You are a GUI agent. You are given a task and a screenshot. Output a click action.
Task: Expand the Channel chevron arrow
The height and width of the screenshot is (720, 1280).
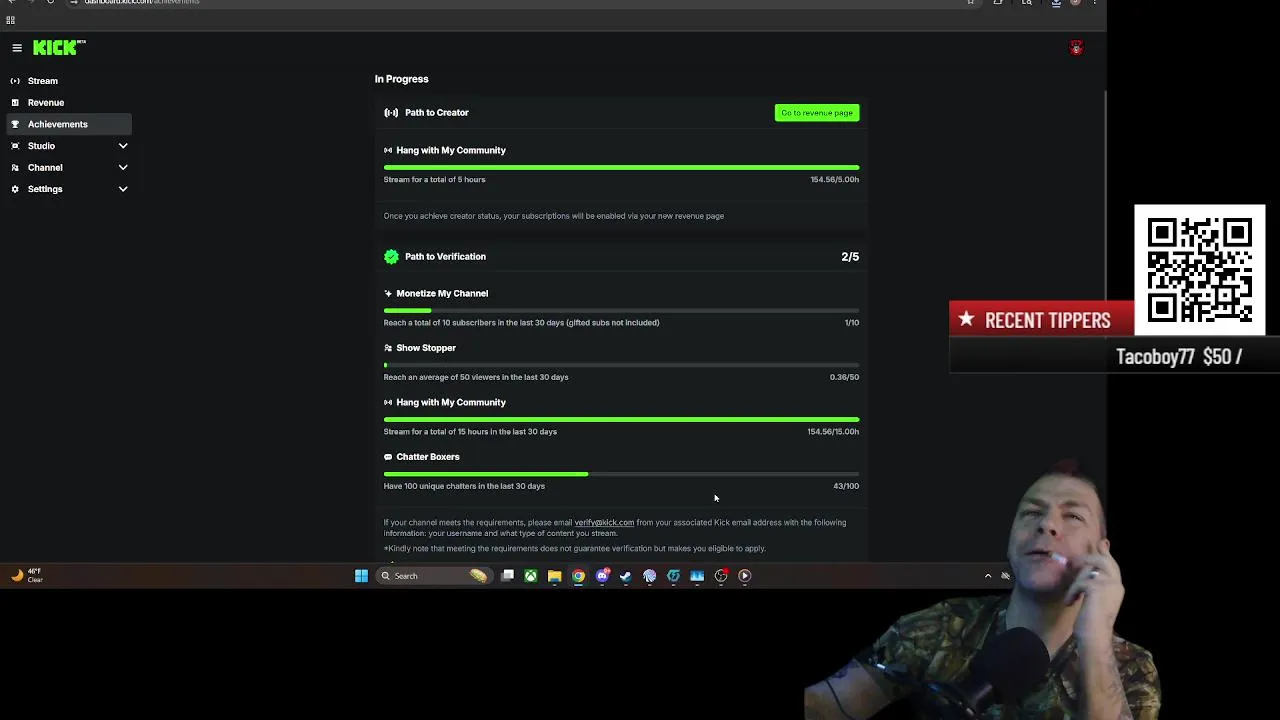[123, 168]
